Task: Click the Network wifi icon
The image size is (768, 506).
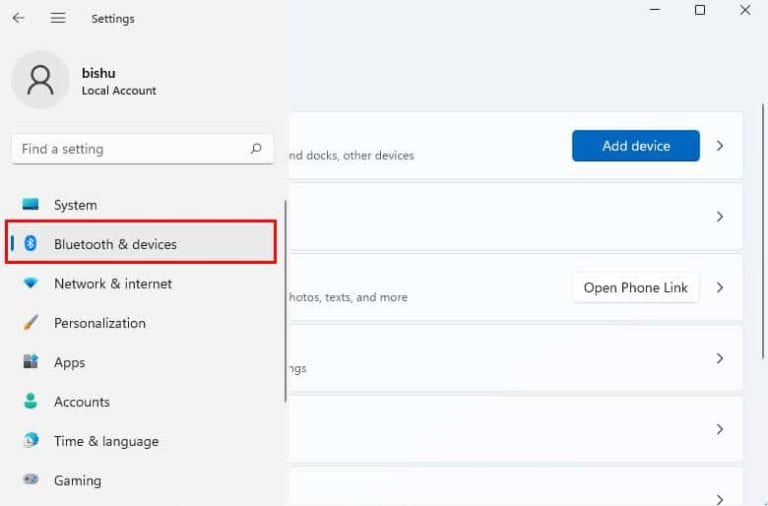Action: pyautogui.click(x=31, y=284)
